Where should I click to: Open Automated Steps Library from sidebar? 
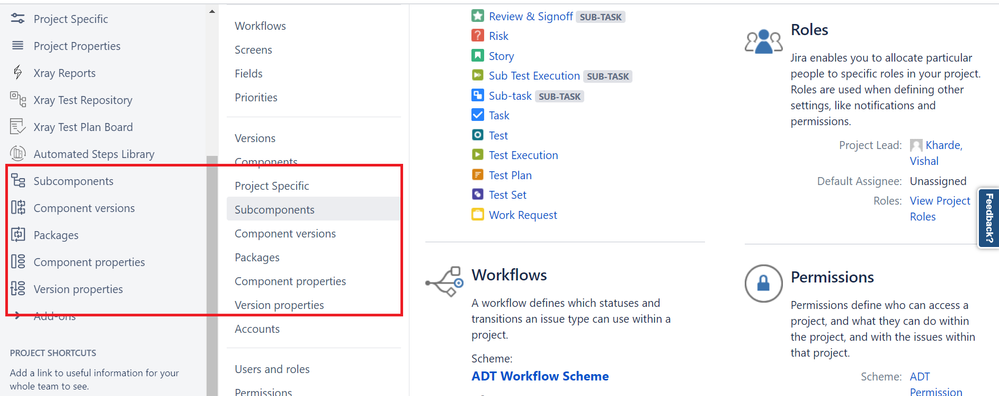94,154
